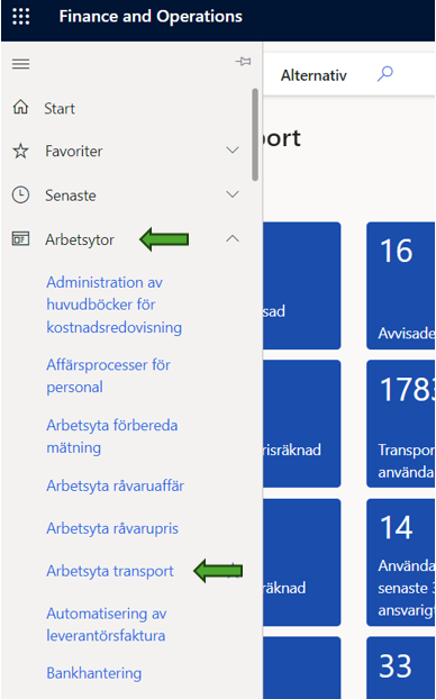Open the tile showing 16

pyautogui.click(x=401, y=286)
